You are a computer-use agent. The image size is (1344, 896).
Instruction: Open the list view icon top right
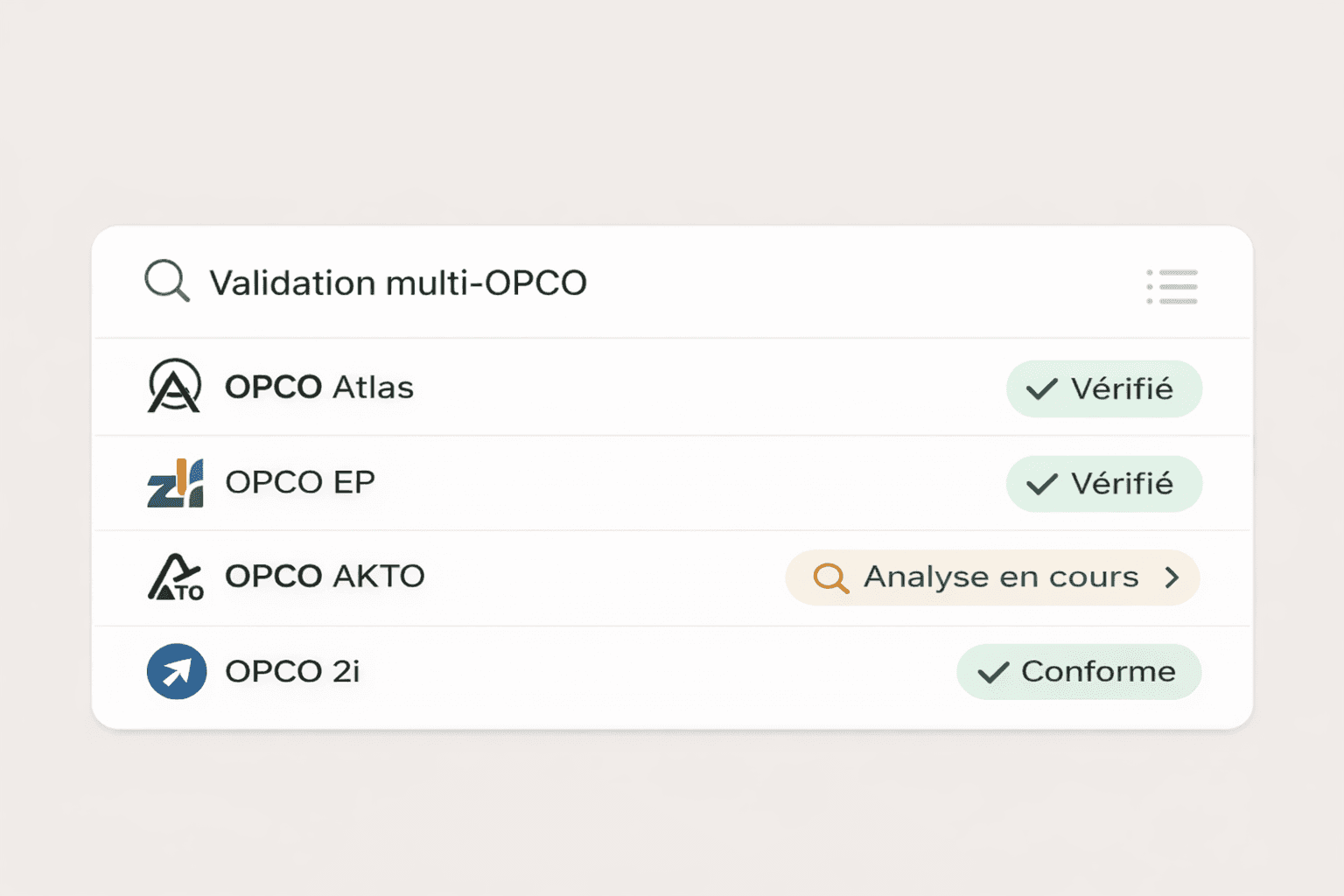pyautogui.click(x=1173, y=286)
